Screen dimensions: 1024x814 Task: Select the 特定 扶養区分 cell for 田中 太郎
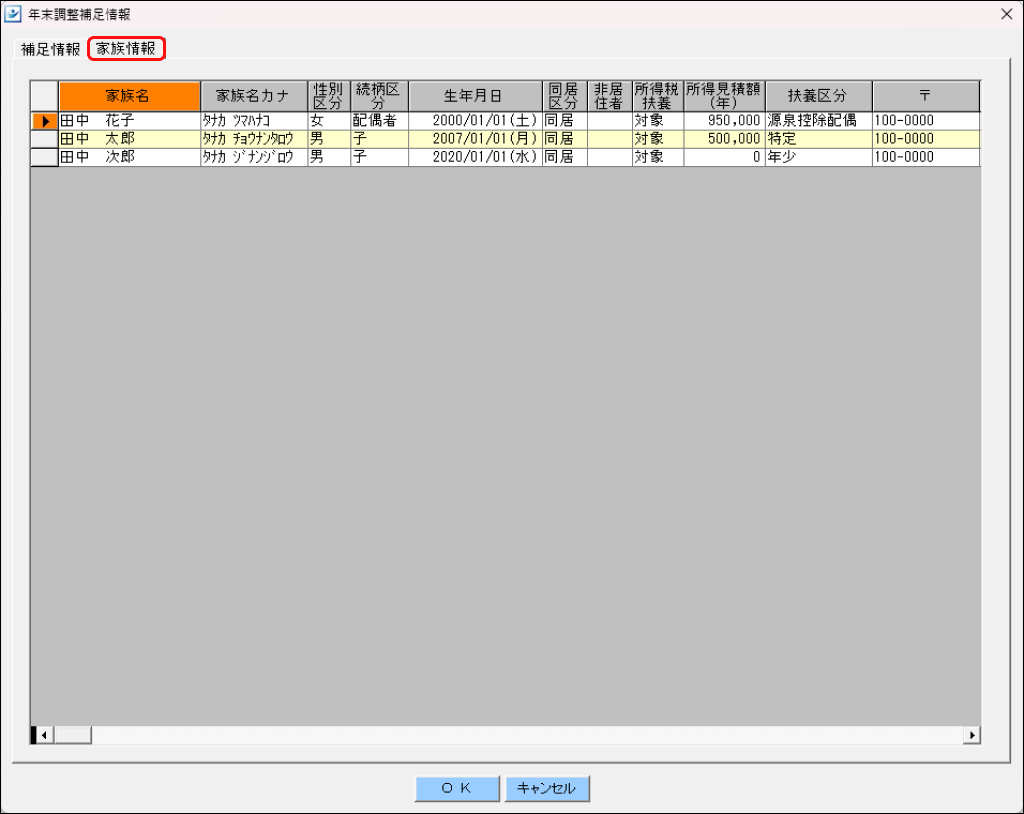click(x=819, y=139)
